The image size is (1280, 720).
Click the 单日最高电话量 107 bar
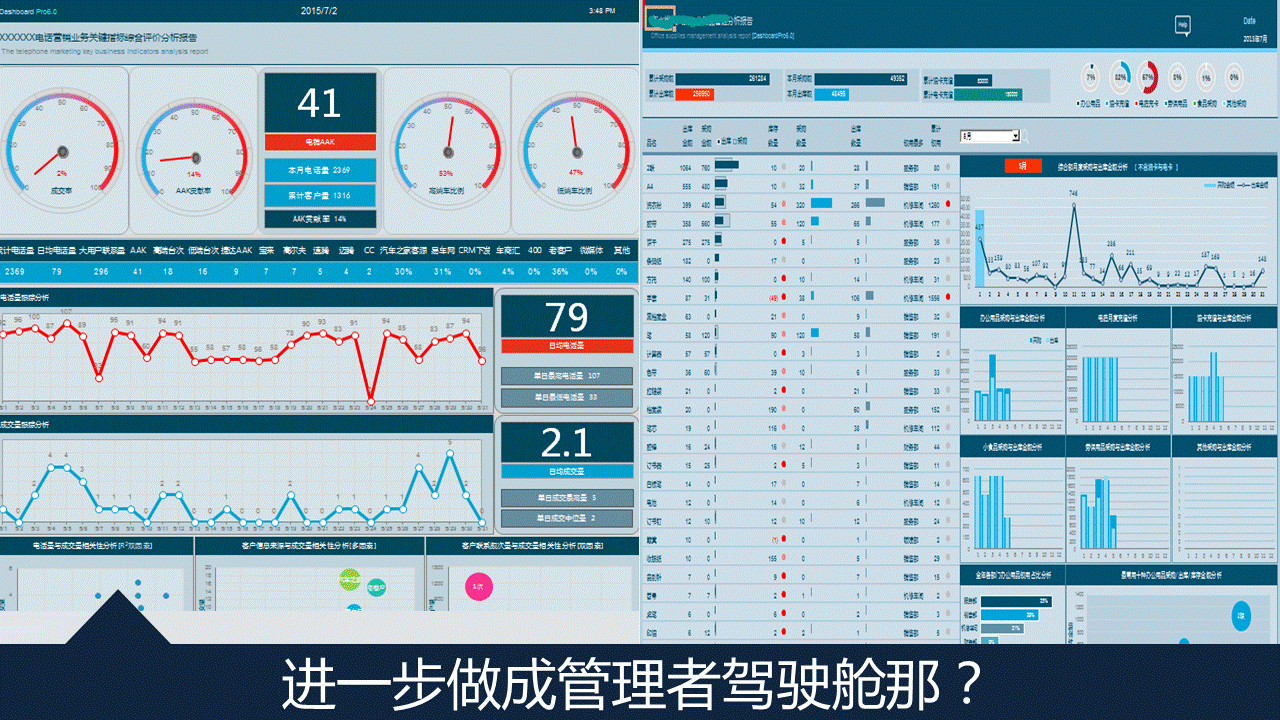tap(567, 376)
